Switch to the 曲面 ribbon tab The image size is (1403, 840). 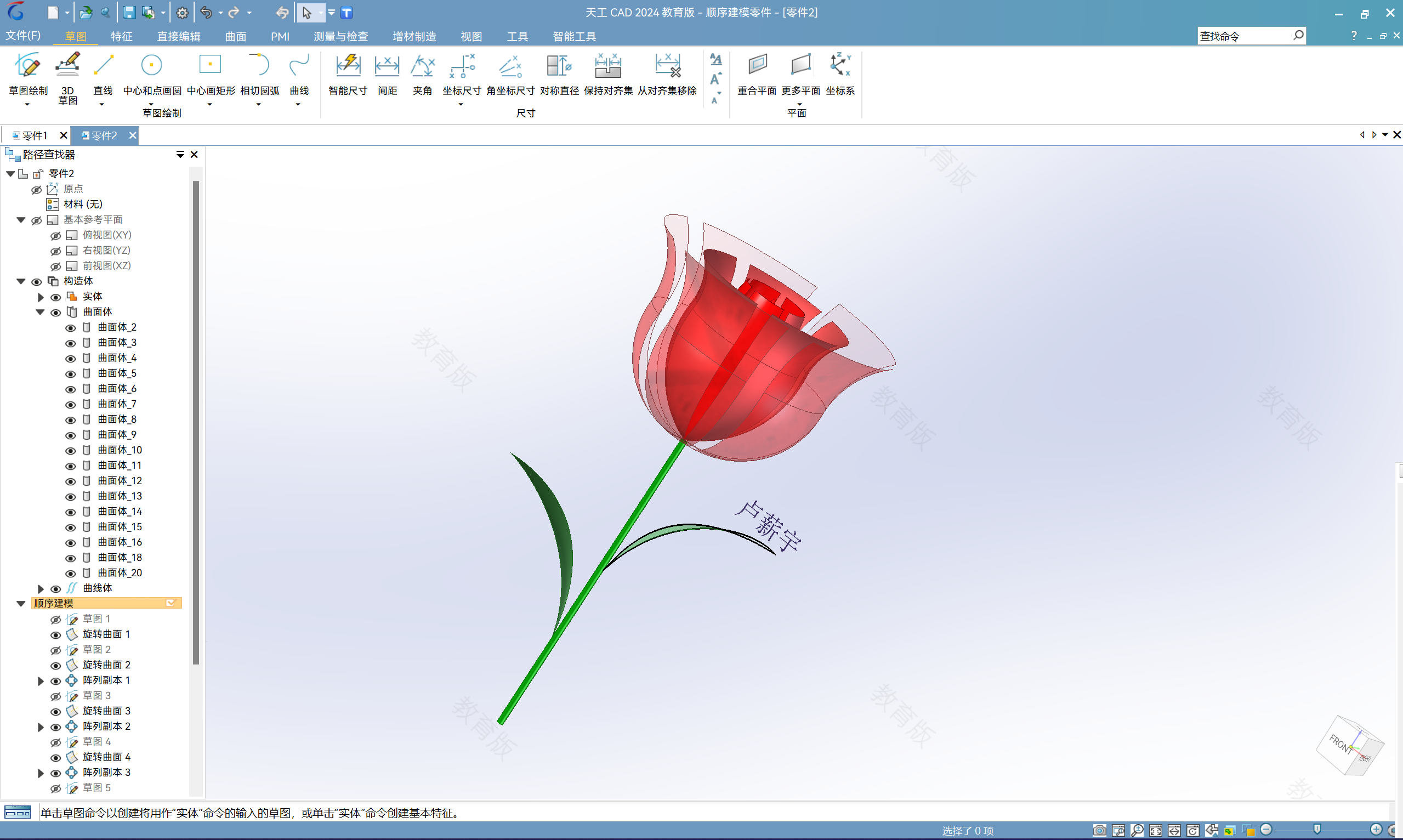tap(235, 36)
